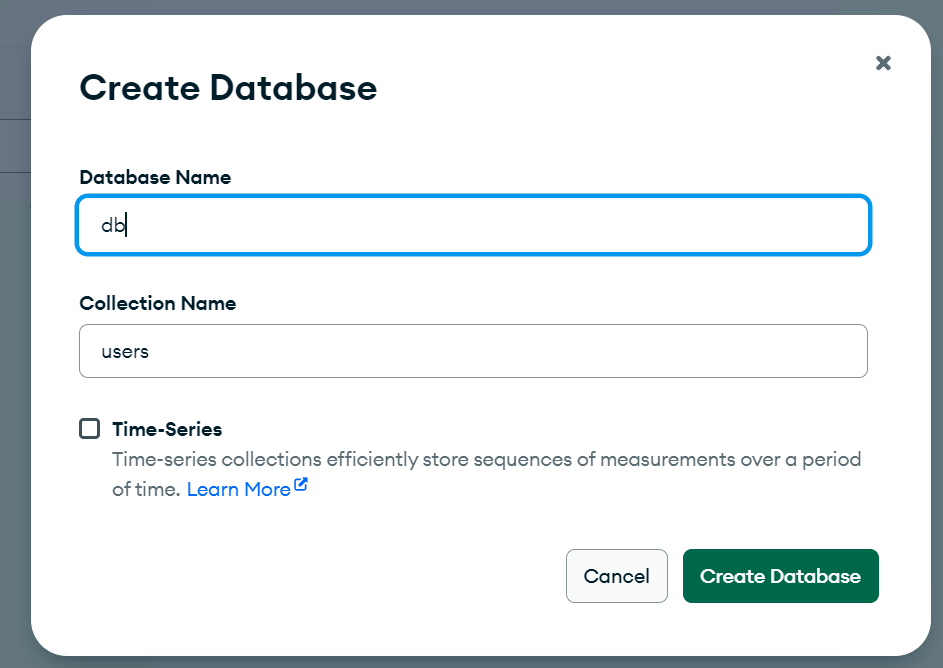
Task: Click inside the Database Name field
Action: click(x=473, y=225)
